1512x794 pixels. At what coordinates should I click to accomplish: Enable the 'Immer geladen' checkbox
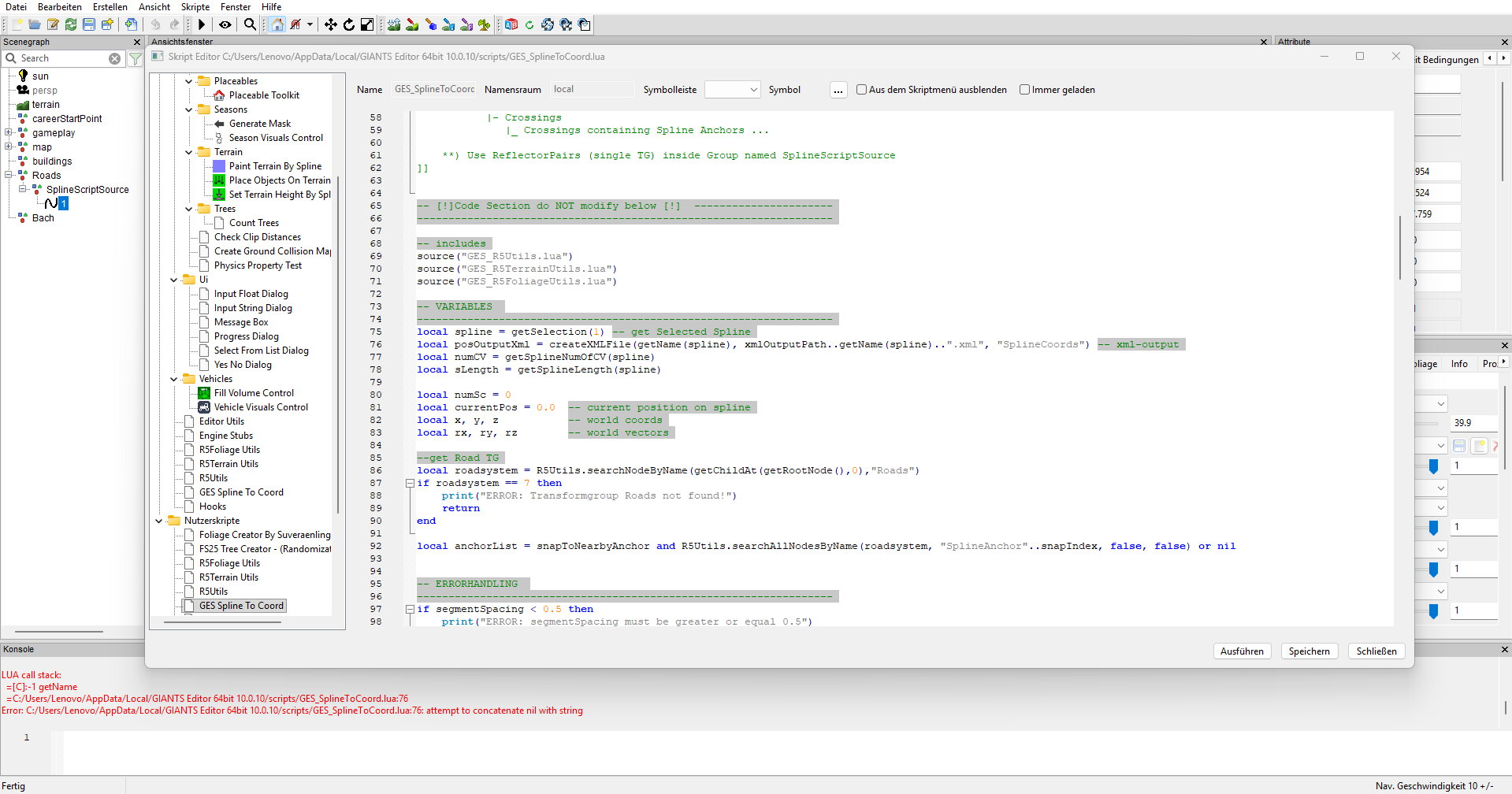coord(1024,90)
